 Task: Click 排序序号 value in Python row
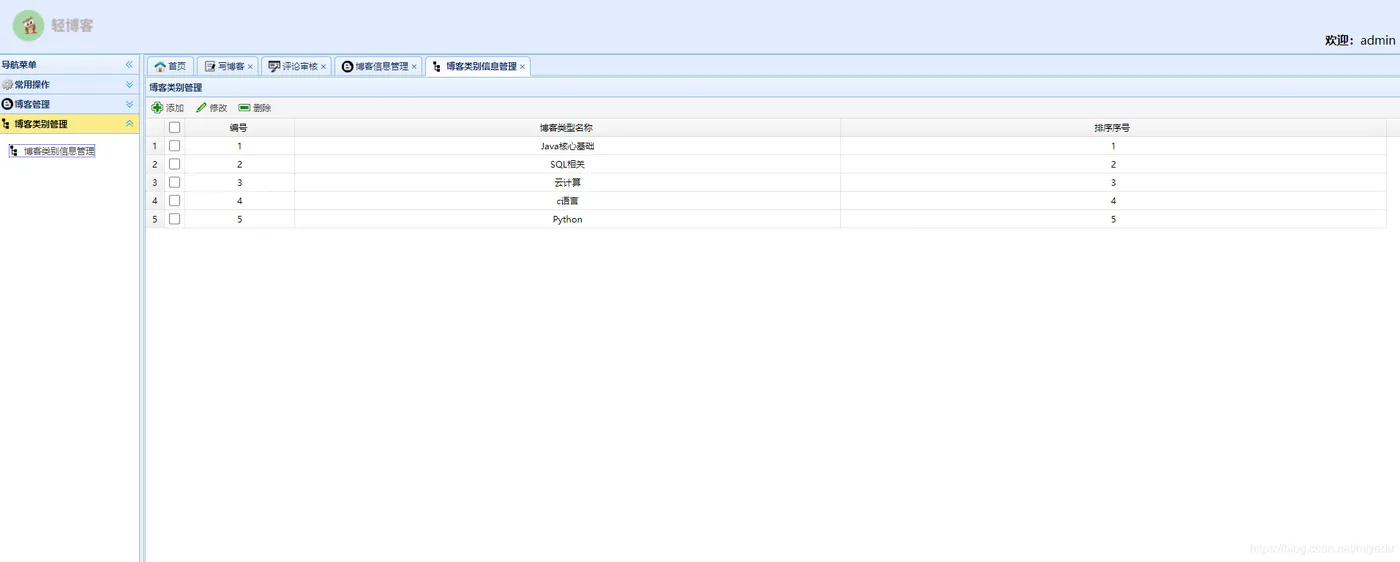point(1113,219)
